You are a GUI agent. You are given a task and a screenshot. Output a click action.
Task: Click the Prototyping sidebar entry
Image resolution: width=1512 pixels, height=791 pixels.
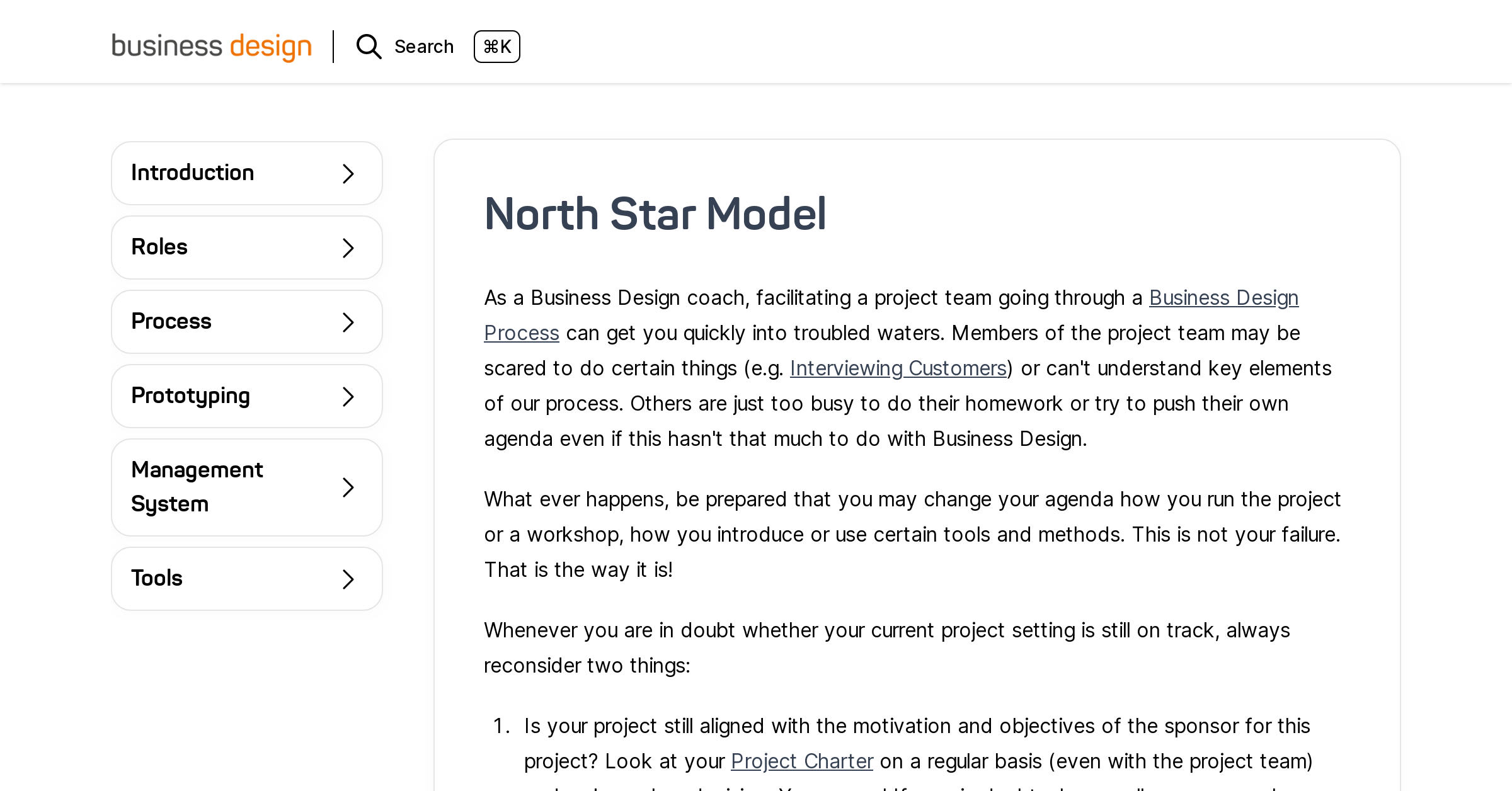[x=247, y=396]
